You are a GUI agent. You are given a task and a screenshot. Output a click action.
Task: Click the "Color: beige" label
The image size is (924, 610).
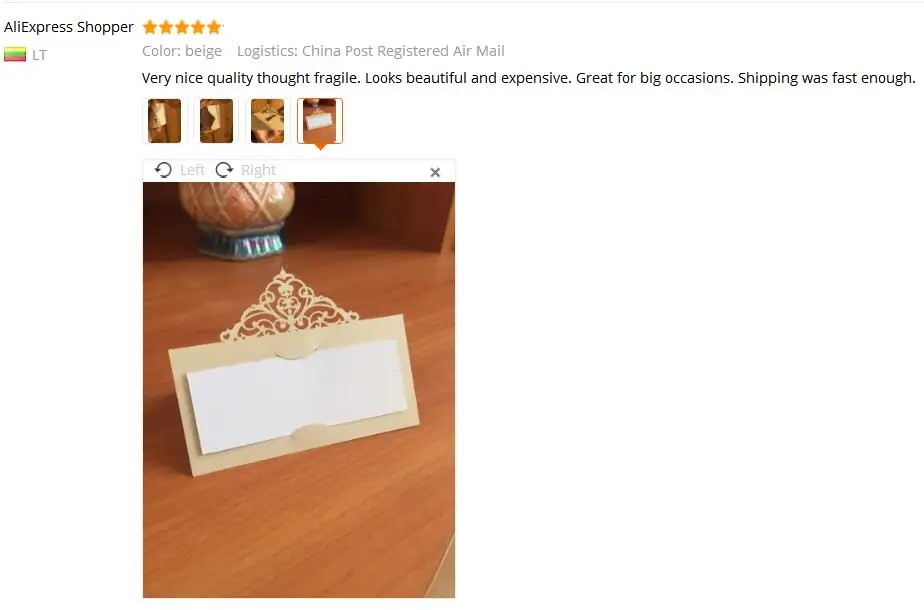coord(182,51)
